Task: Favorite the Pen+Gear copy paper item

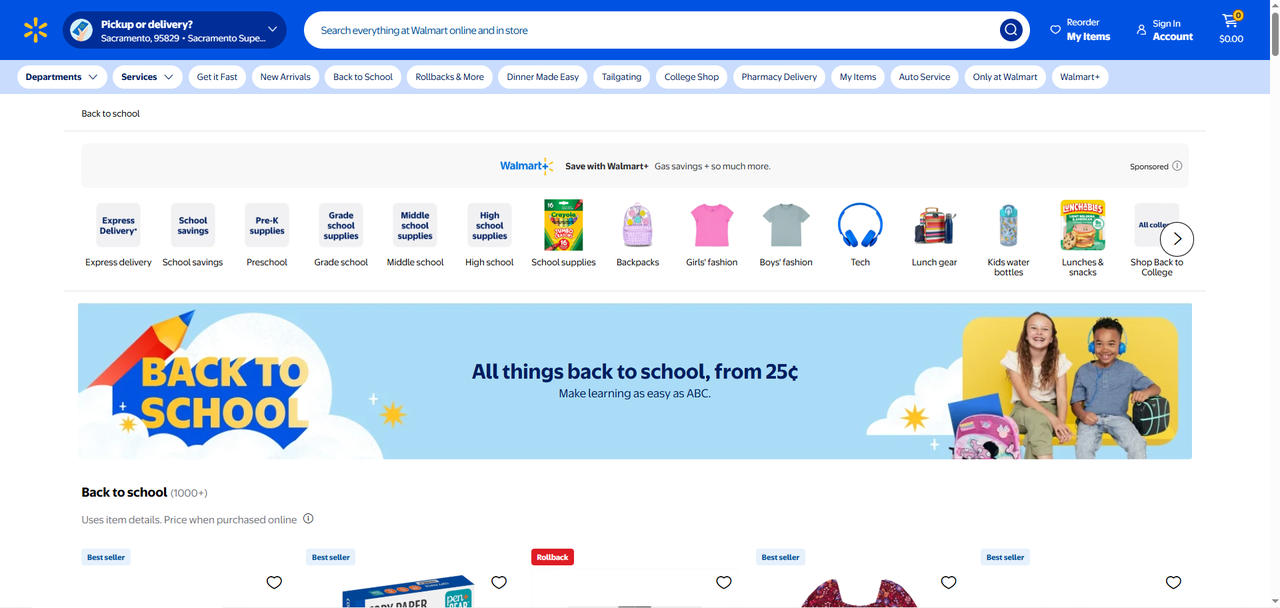Action: [x=499, y=582]
